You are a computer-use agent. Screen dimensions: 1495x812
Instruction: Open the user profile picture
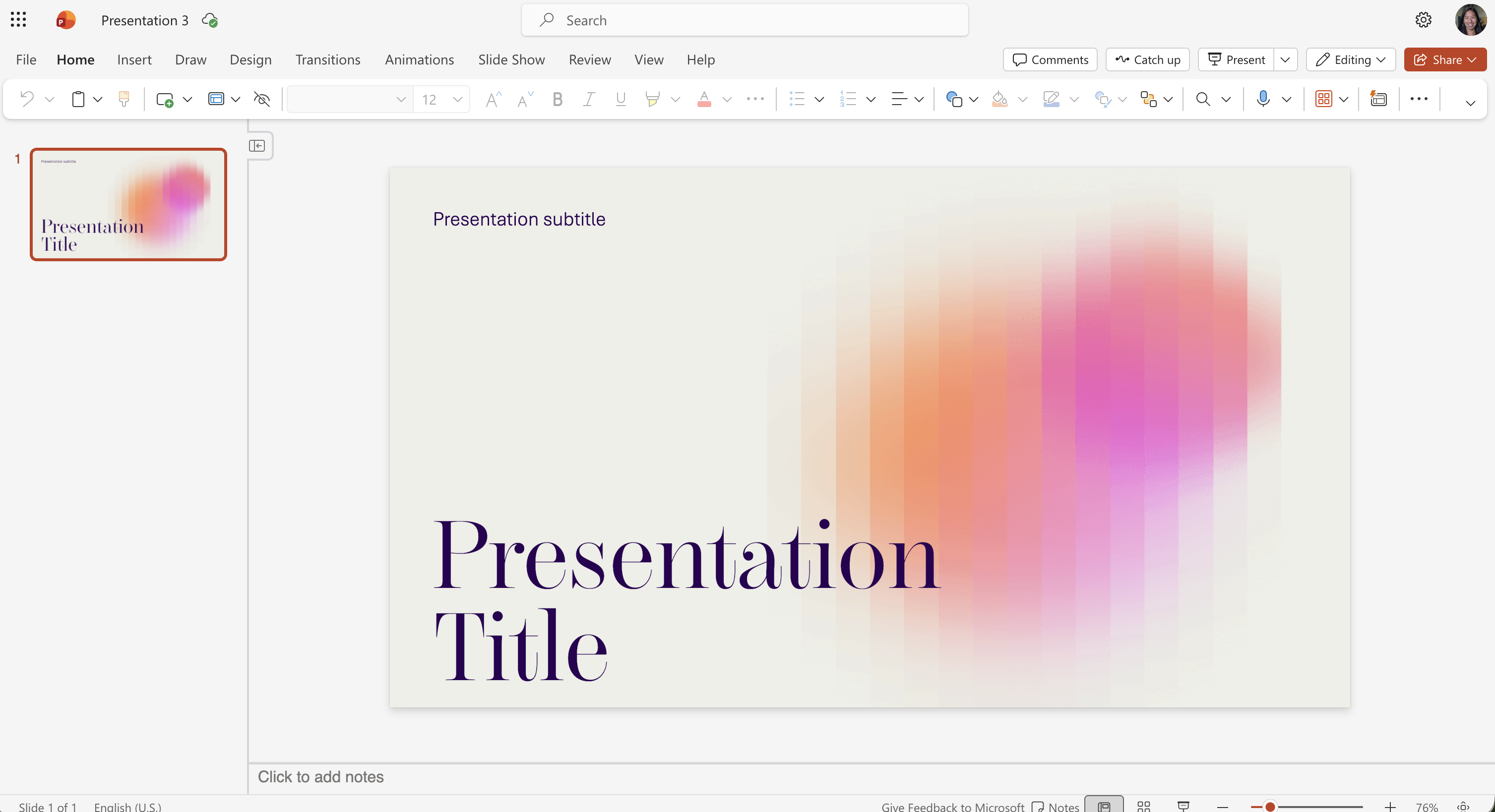coord(1471,20)
